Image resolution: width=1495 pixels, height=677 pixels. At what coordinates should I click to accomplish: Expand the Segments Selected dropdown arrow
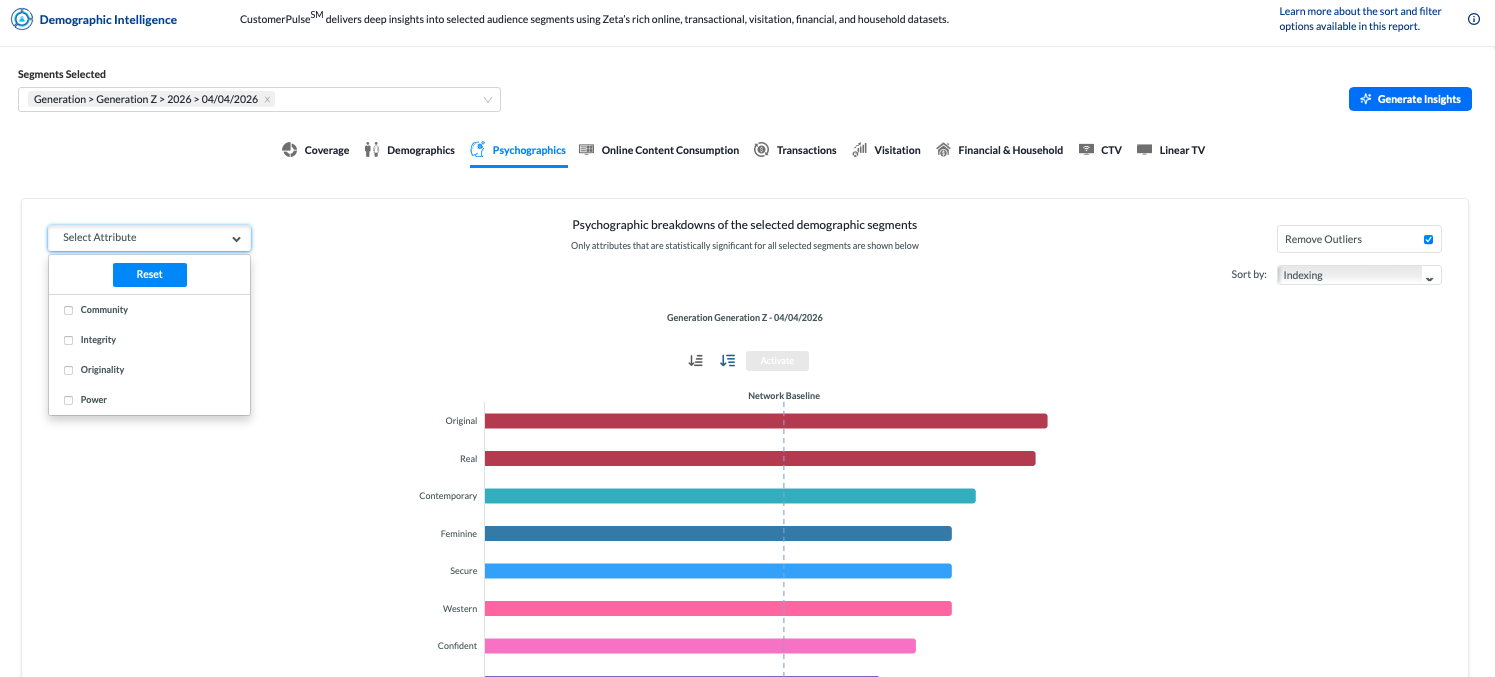[x=488, y=100]
